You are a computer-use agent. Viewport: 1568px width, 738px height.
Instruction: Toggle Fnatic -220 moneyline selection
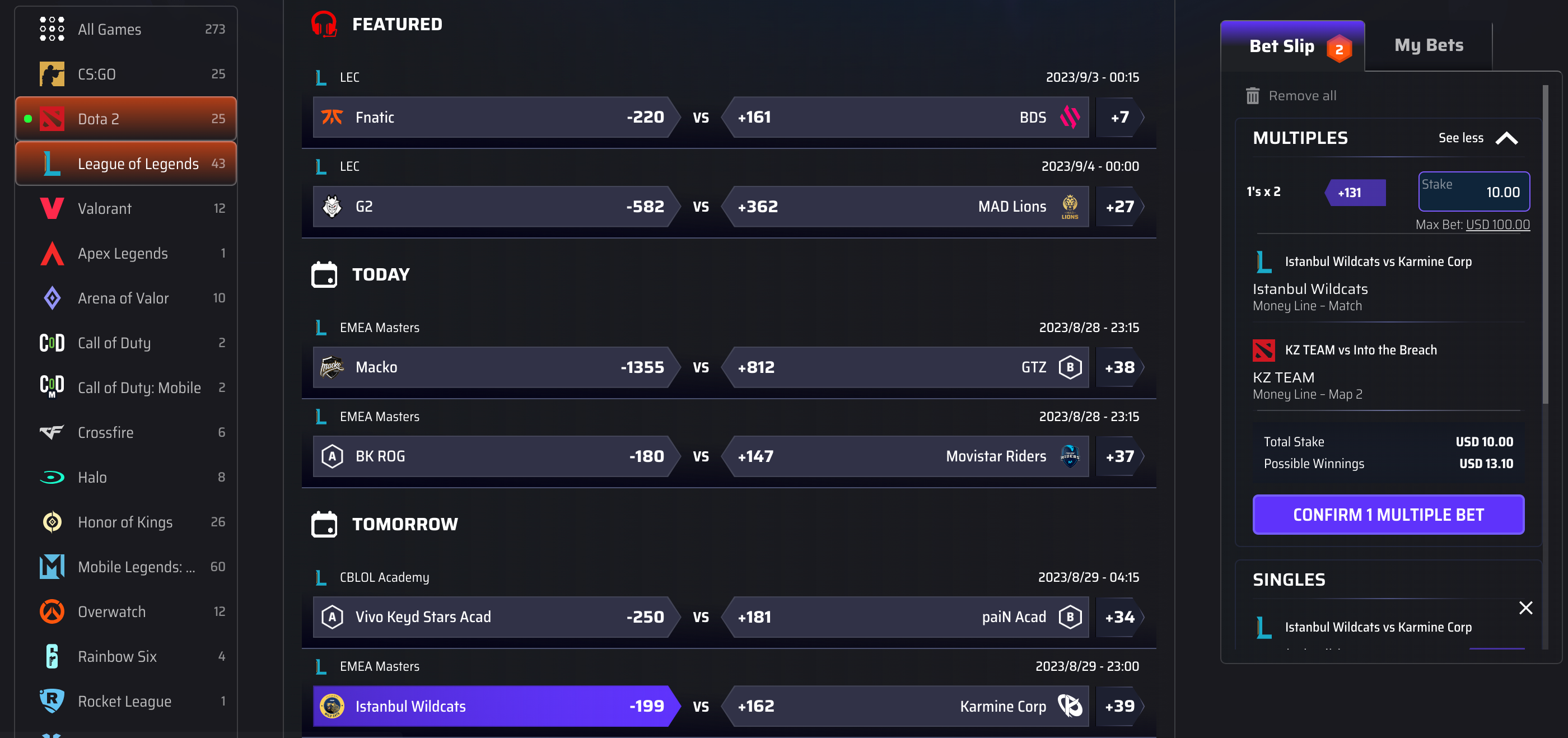click(x=496, y=118)
